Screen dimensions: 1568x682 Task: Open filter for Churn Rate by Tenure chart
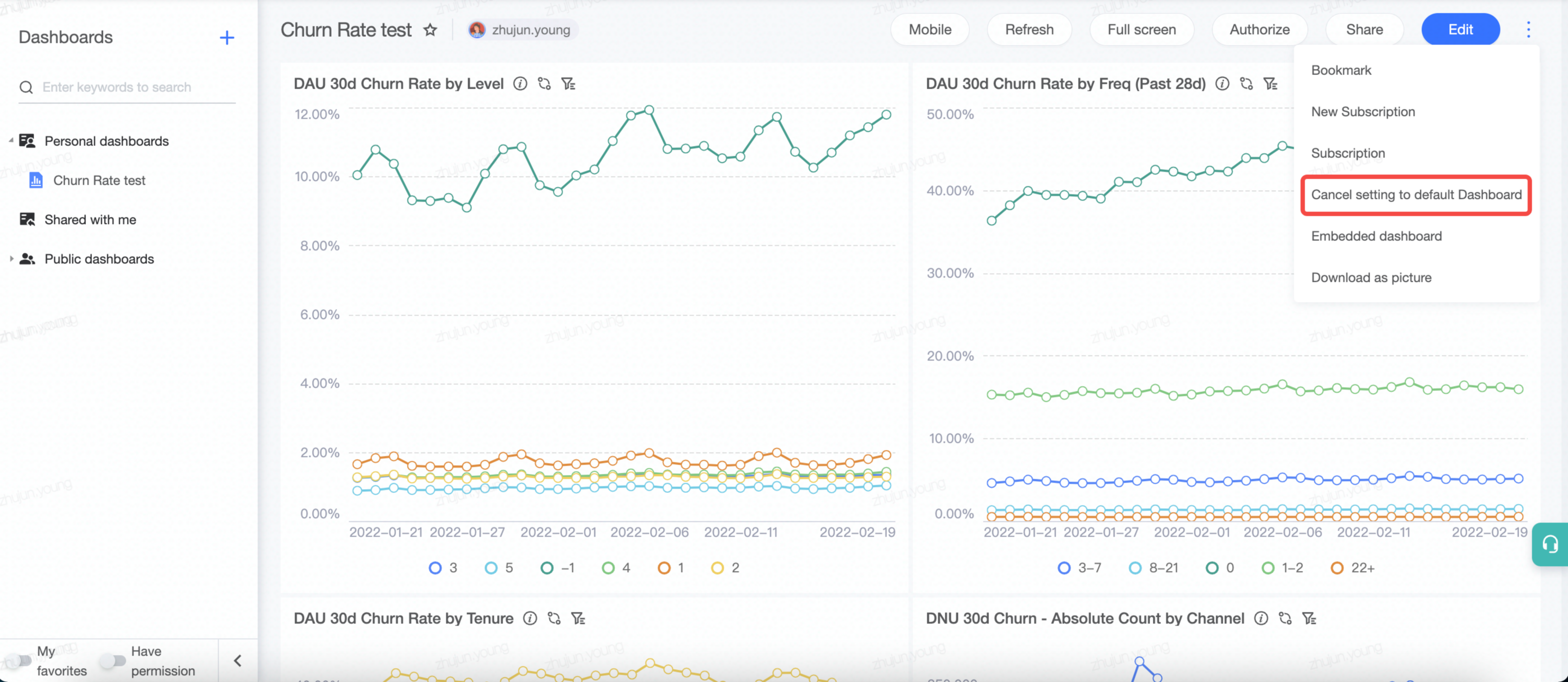tap(578, 618)
